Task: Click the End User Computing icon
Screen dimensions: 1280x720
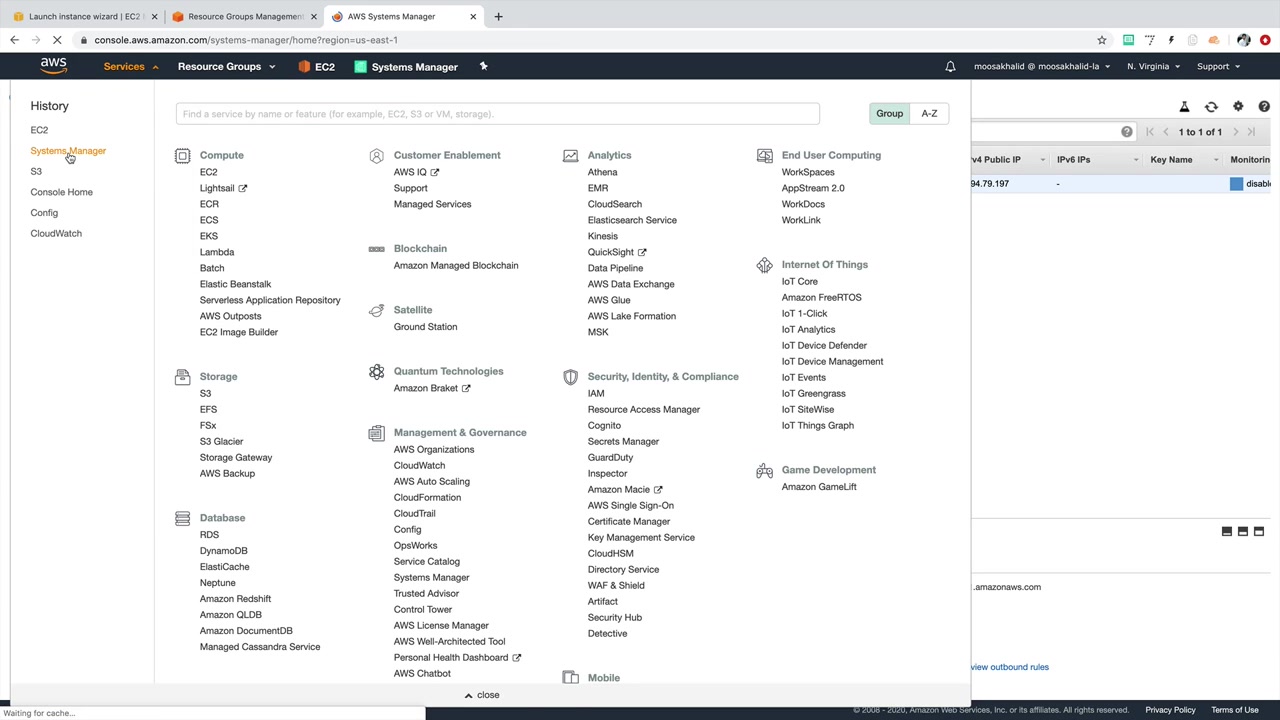Action: pyautogui.click(x=764, y=156)
